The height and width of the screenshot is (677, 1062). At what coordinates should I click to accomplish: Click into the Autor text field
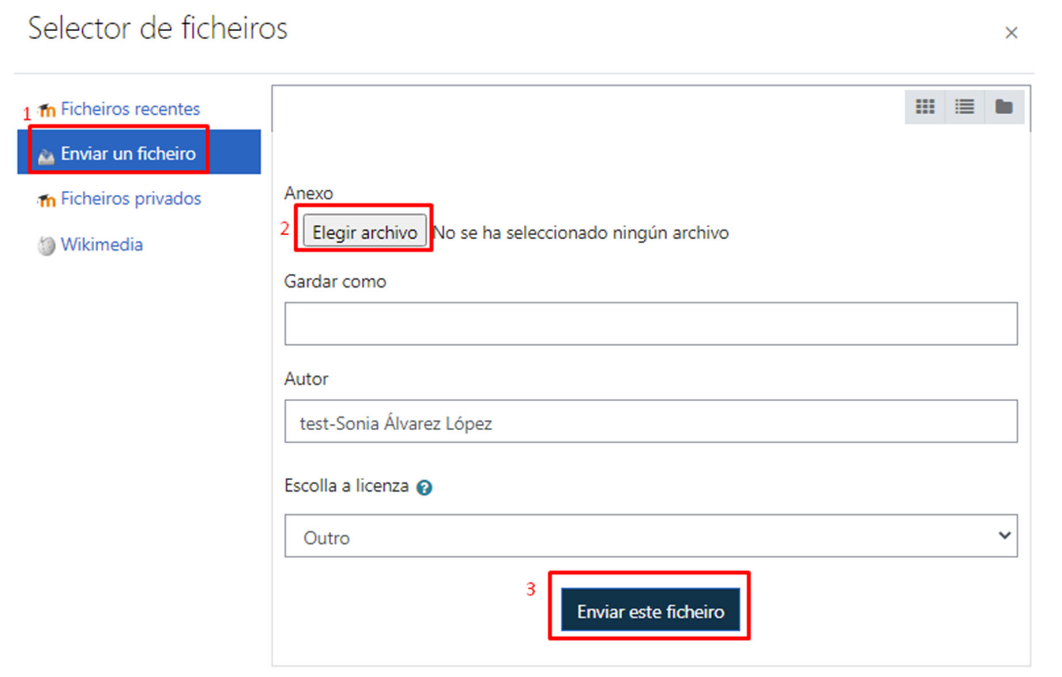[x=650, y=423]
